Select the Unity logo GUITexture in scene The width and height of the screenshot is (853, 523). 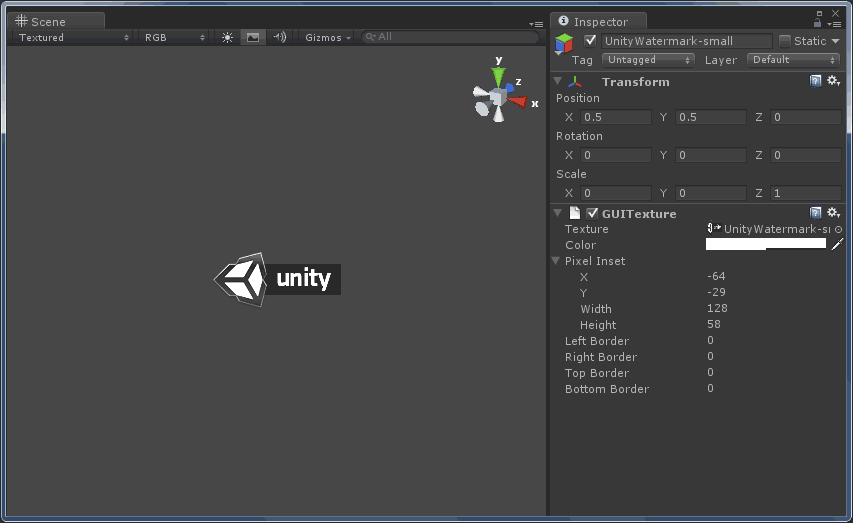click(x=277, y=279)
